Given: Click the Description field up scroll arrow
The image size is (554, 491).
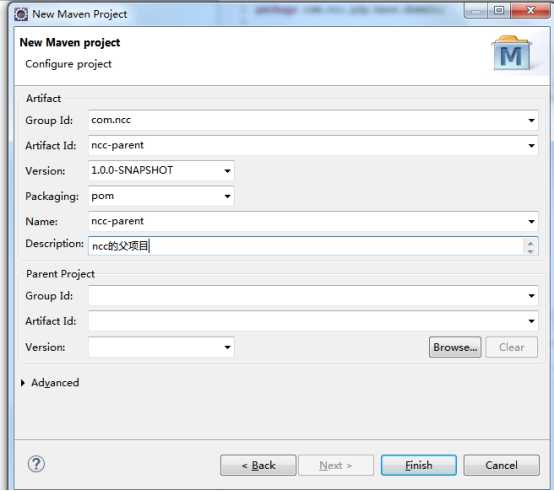Looking at the screenshot, I should pyautogui.click(x=530, y=243).
